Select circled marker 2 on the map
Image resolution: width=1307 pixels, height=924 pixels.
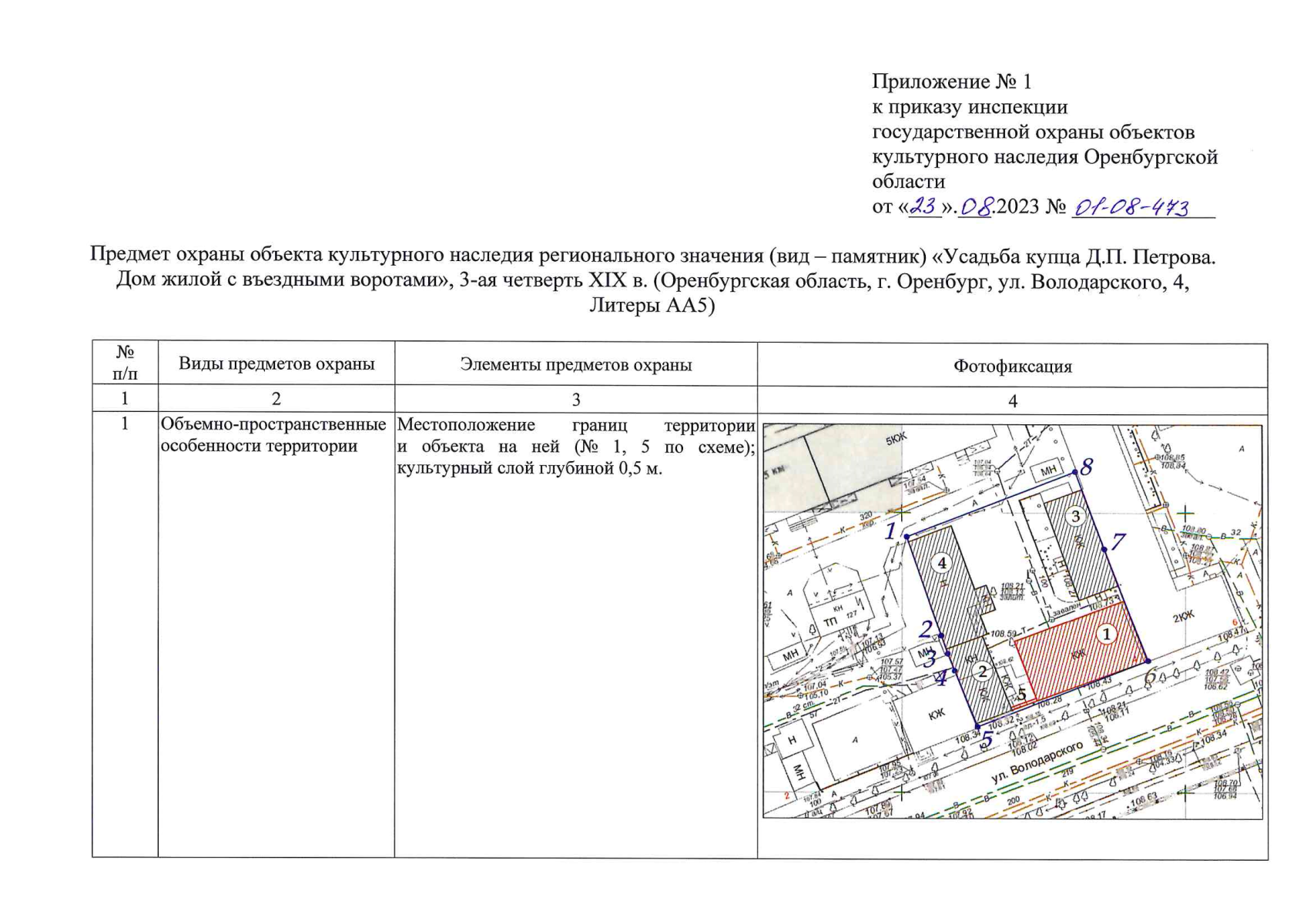tap(982, 672)
